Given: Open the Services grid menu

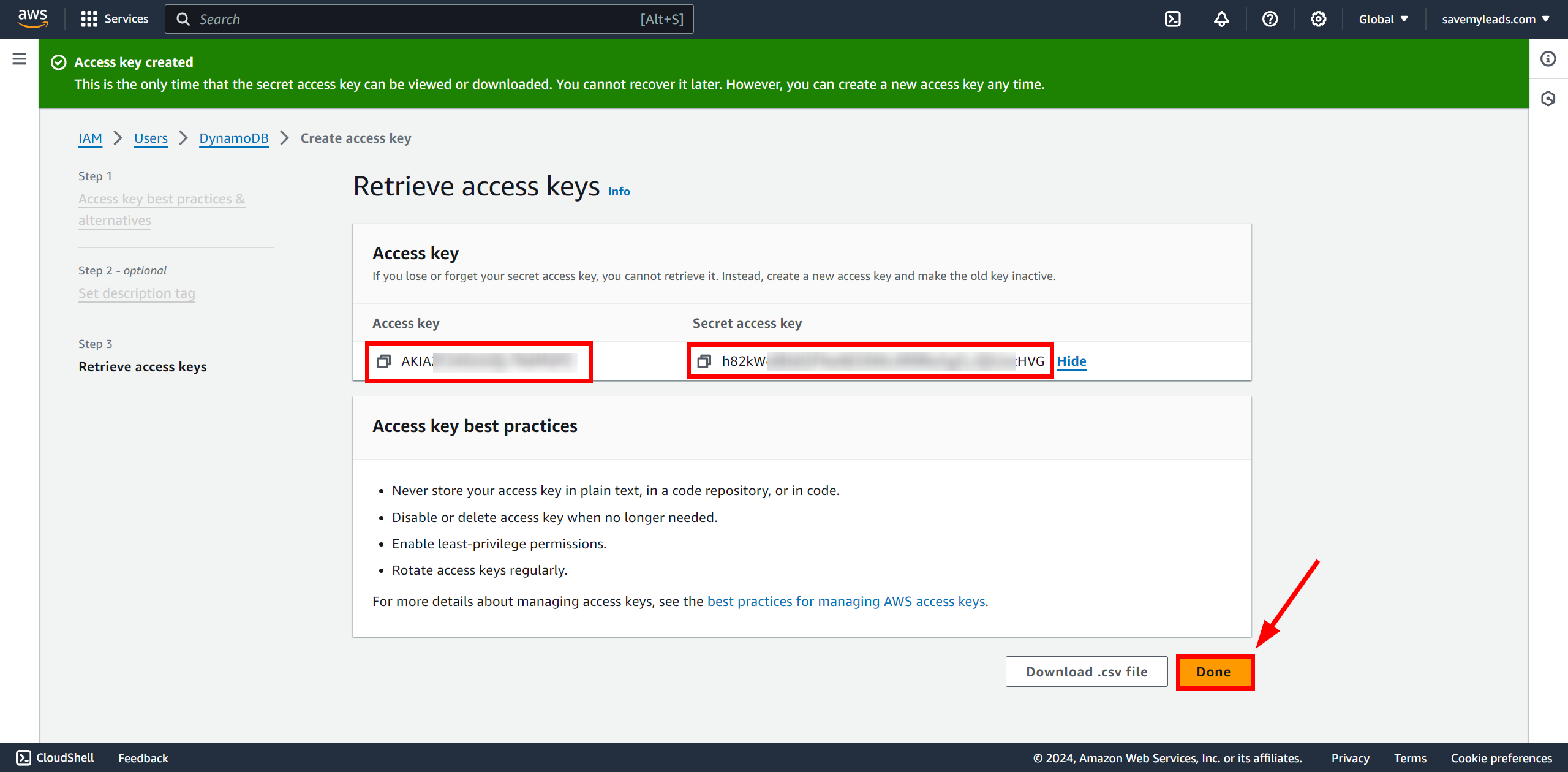Looking at the screenshot, I should point(114,19).
